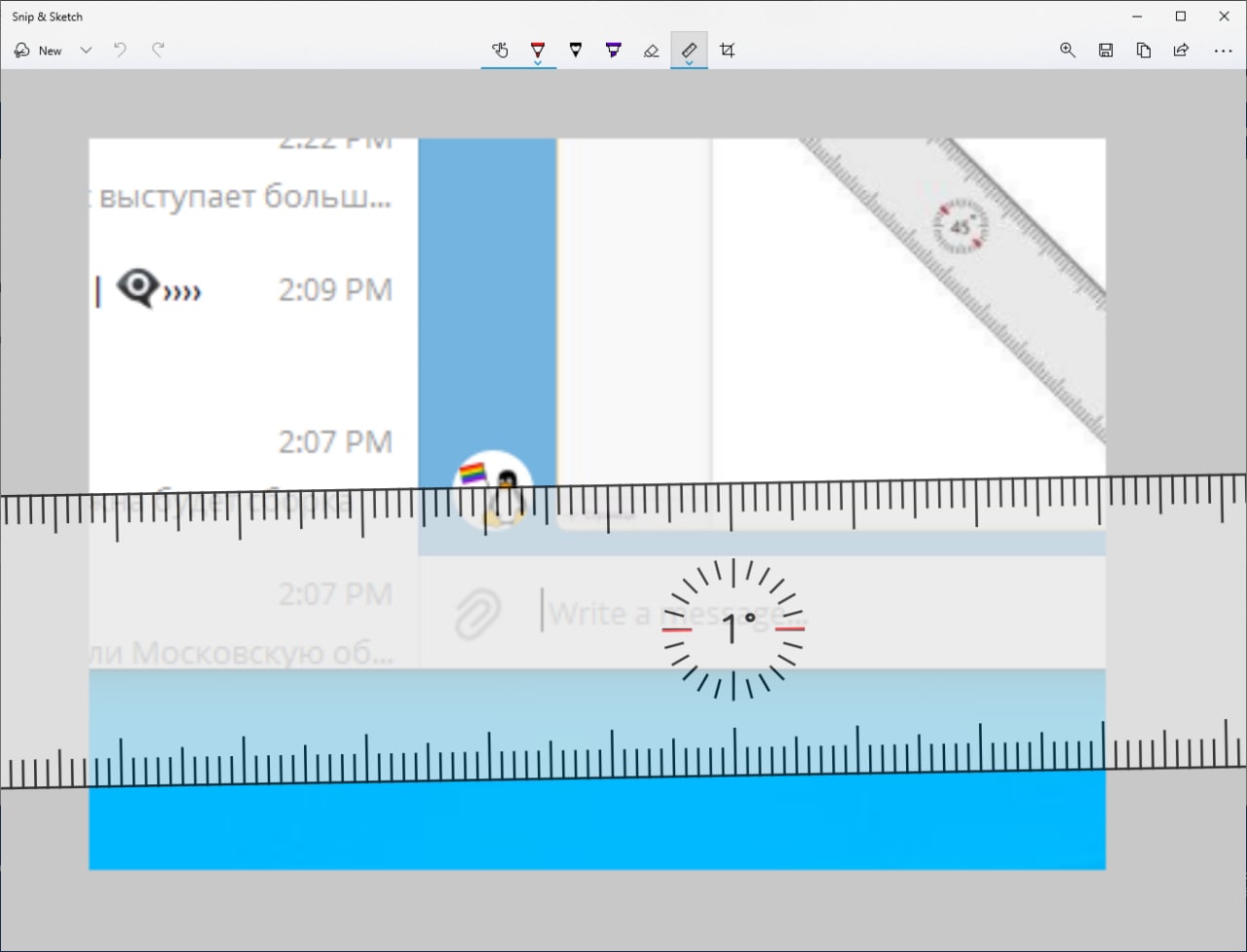Screen dimensions: 1247x952
Task: Click the 1° angle dial on ruler
Action: pyautogui.click(x=733, y=629)
